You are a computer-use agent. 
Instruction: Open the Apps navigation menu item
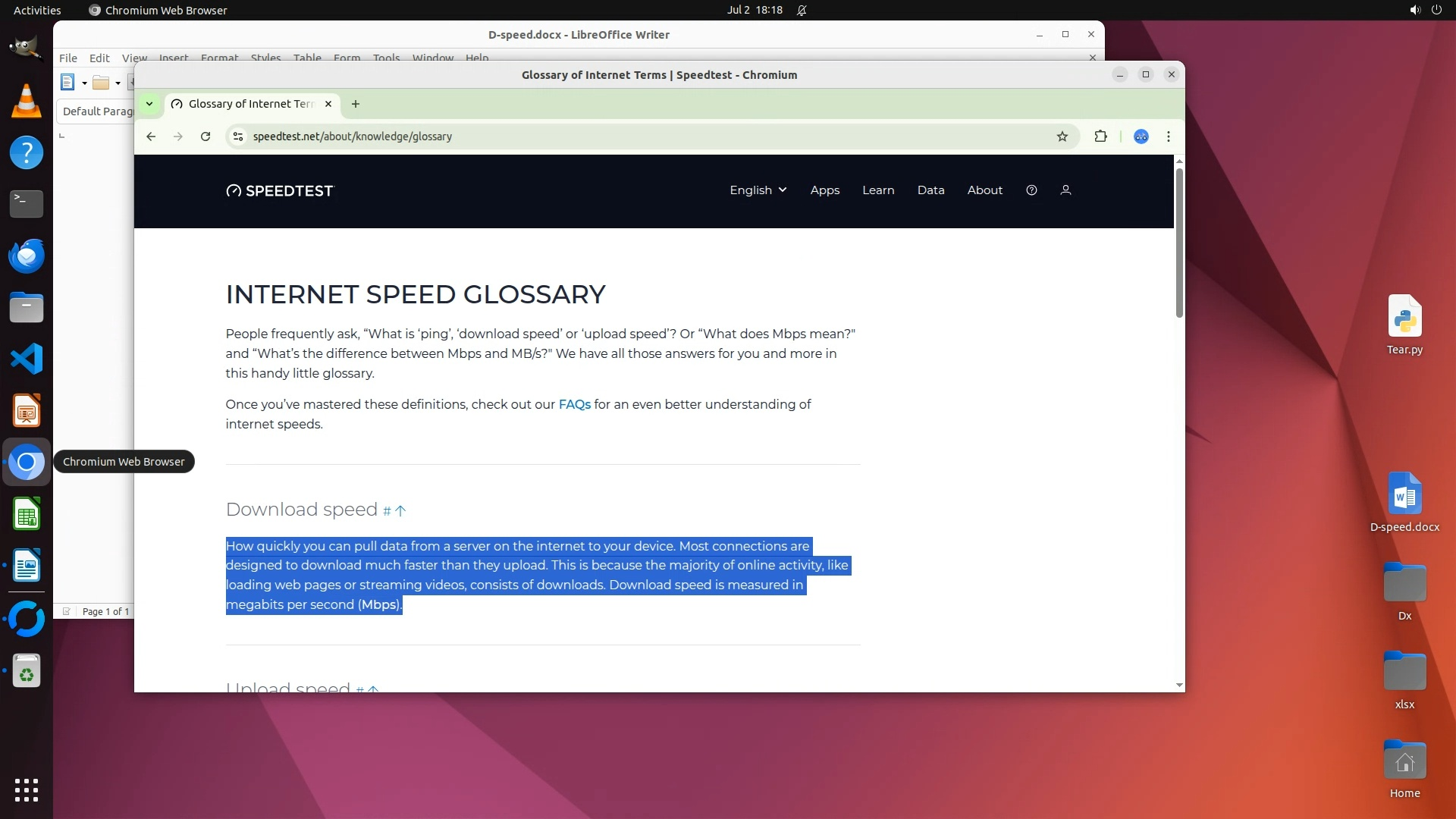(x=824, y=190)
